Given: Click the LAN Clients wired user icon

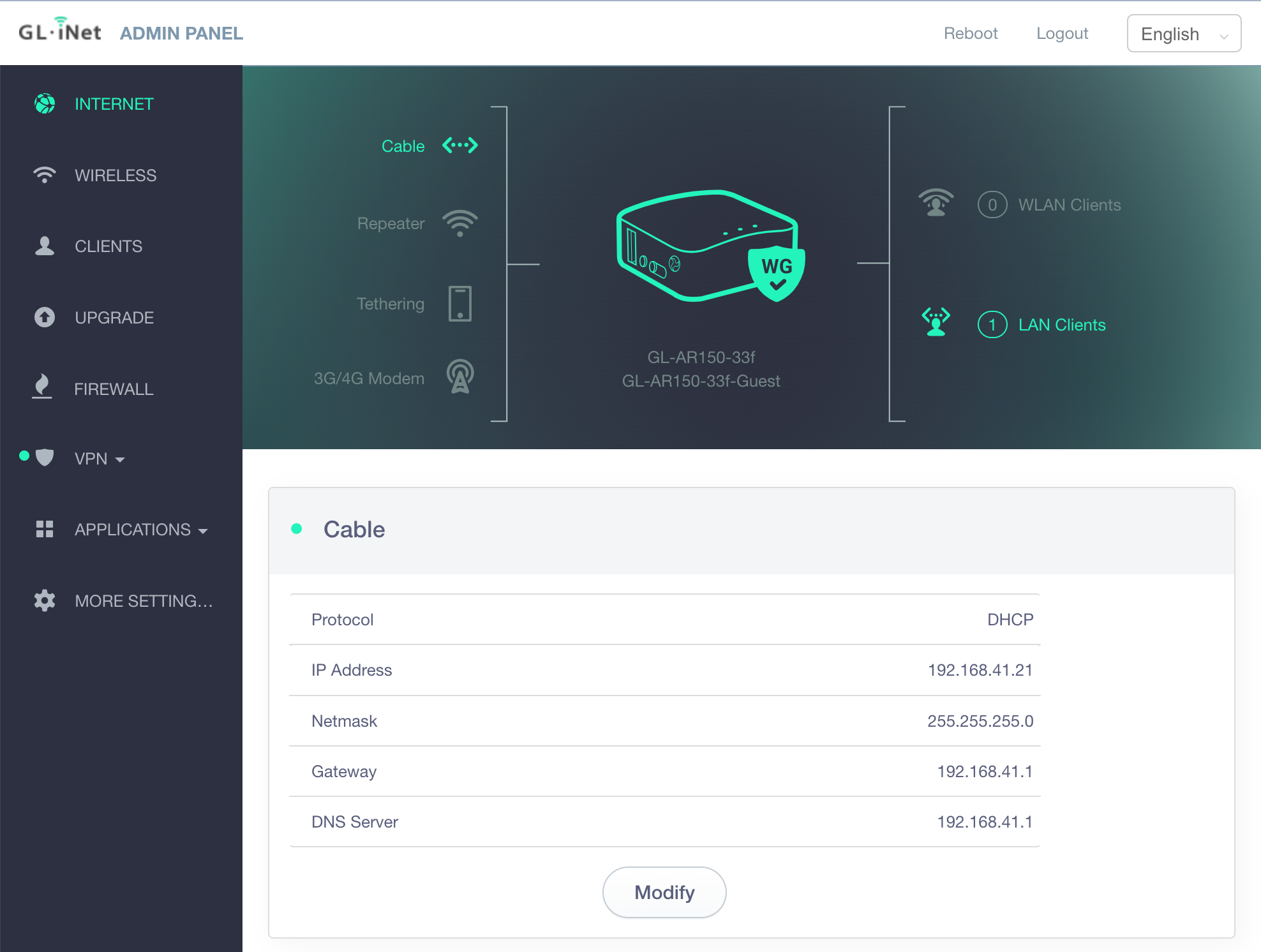Looking at the screenshot, I should [x=936, y=322].
